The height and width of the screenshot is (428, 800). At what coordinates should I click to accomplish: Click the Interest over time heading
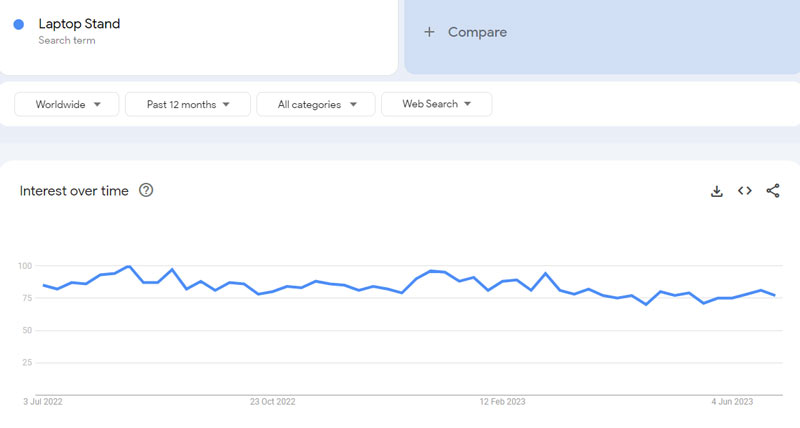[74, 191]
